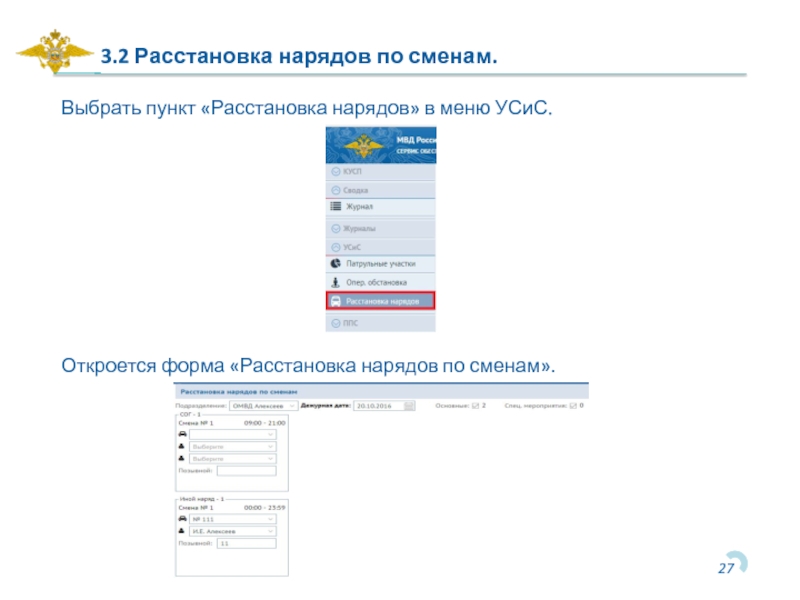Screen dimensions: 800x600
Task: Click Смена № 1 label in СОГ - 1
Action: point(196,423)
